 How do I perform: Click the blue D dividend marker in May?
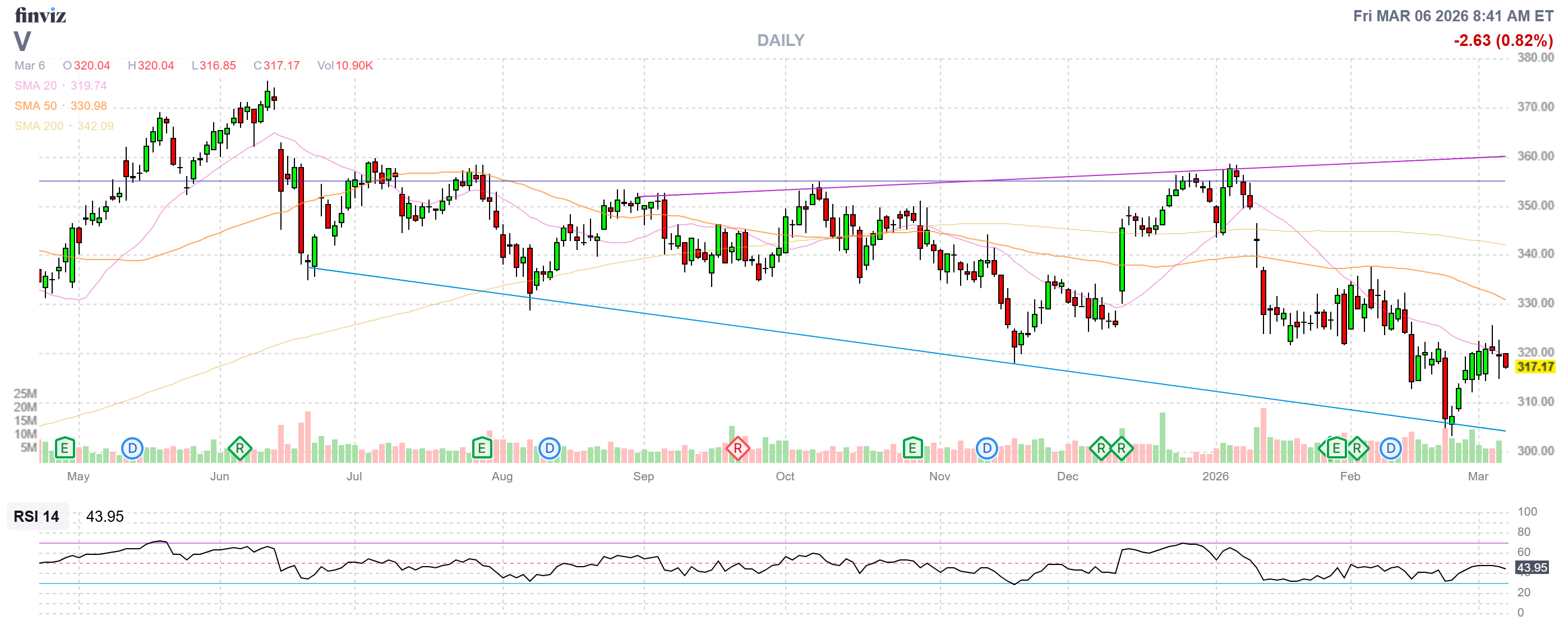click(132, 449)
